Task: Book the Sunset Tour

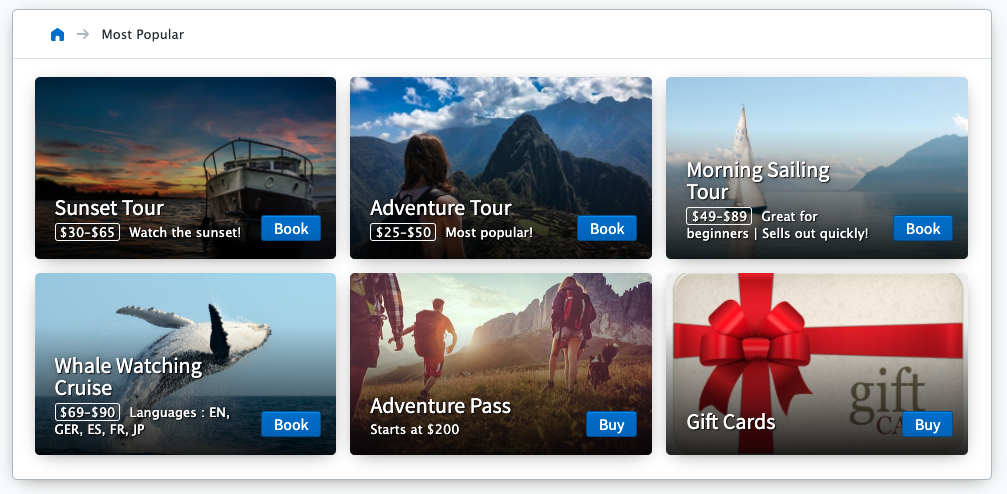Action: 291,229
